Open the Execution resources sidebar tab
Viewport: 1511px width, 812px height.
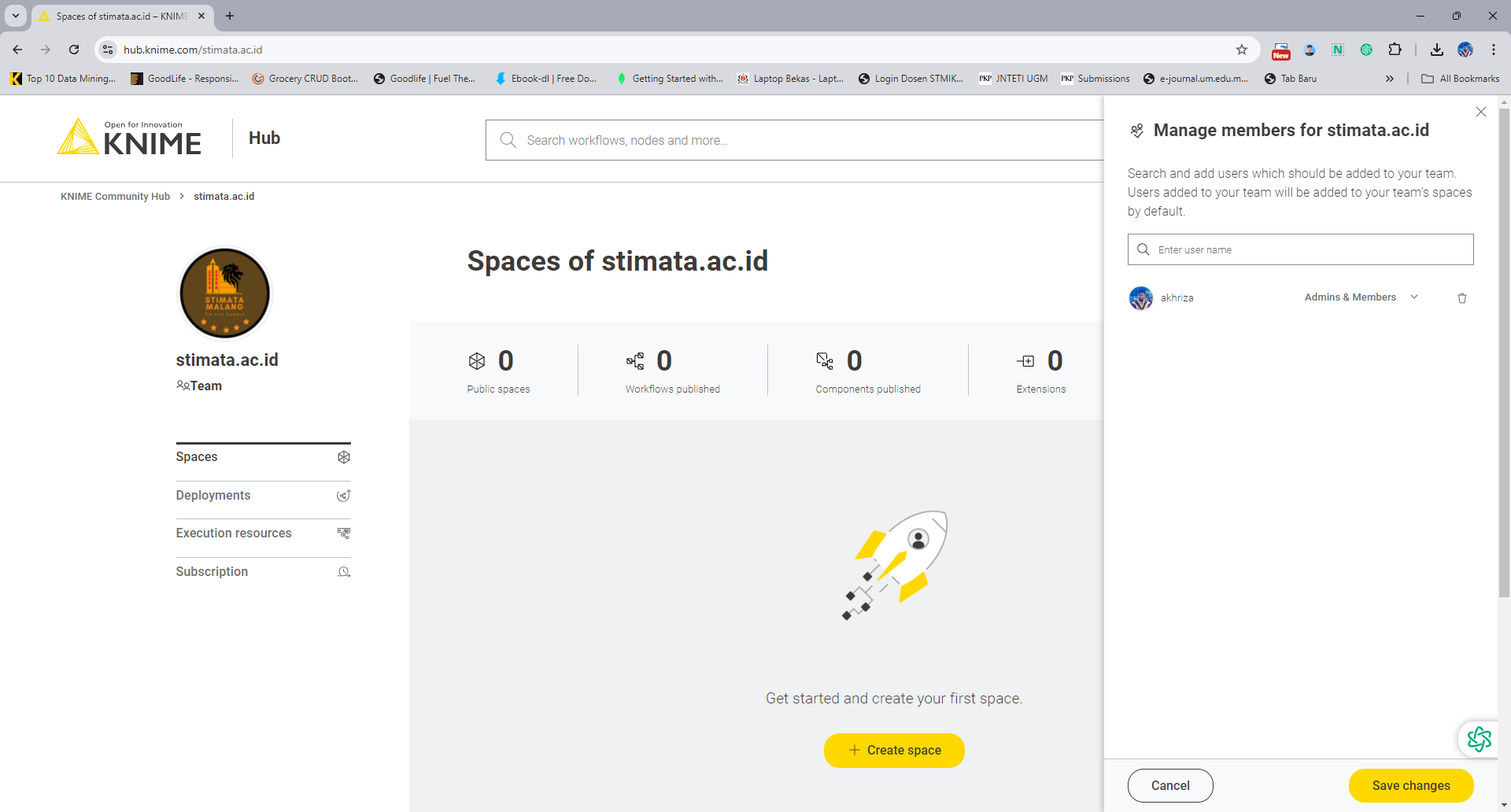tap(263, 533)
